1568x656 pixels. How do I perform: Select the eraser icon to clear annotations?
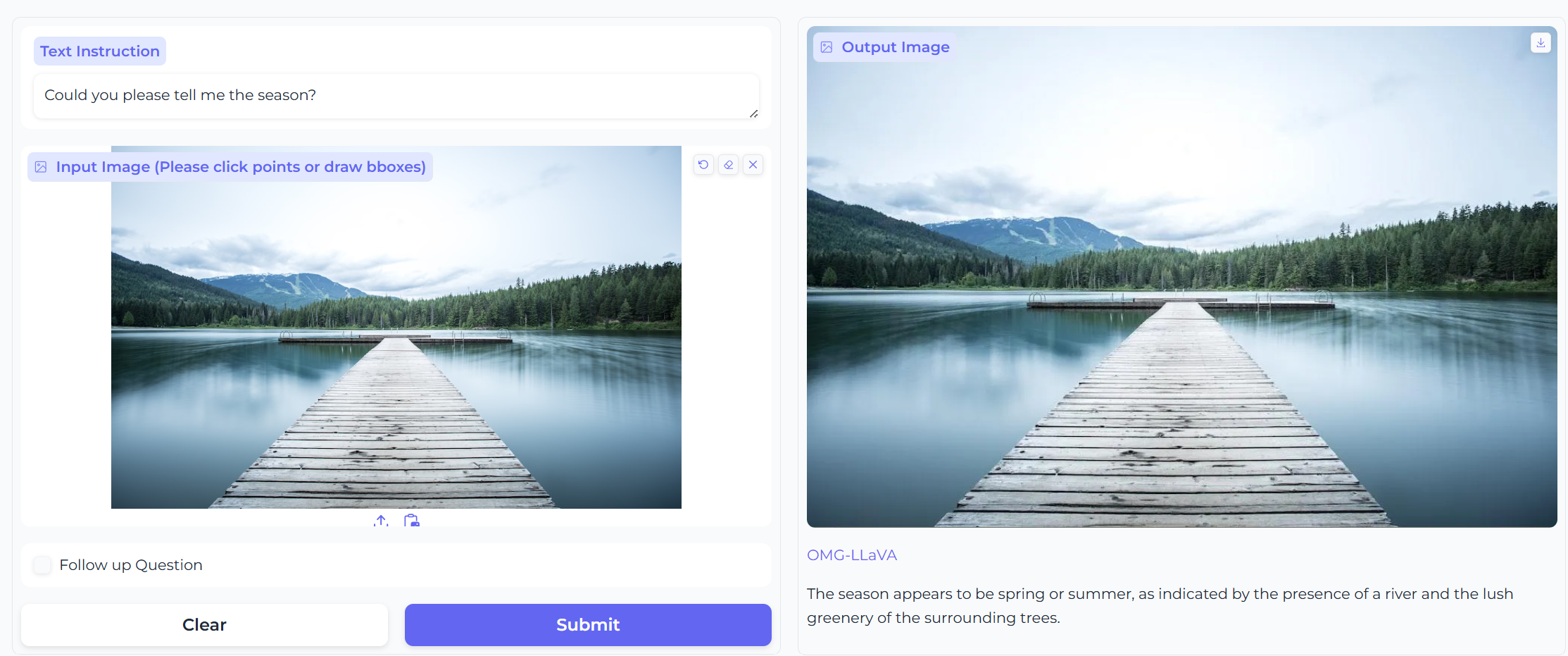point(729,165)
